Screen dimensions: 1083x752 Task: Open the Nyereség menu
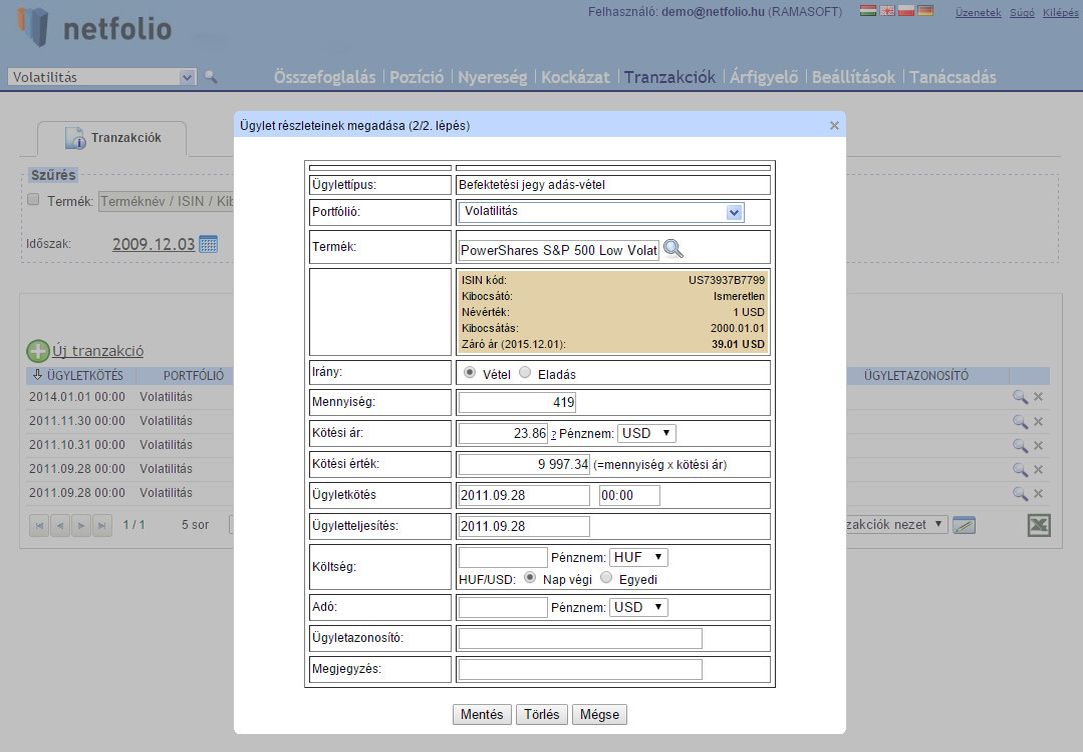(492, 77)
